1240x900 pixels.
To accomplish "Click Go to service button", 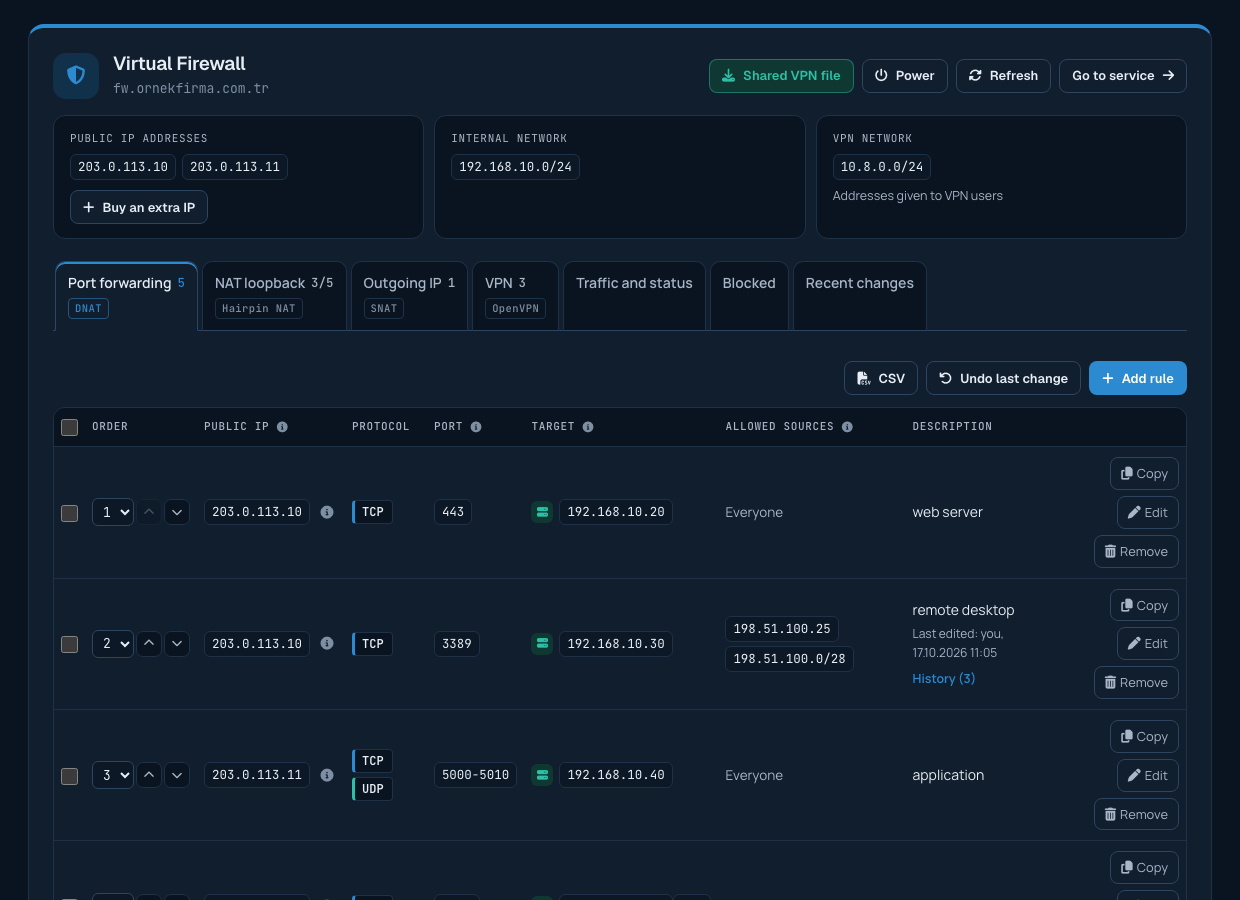I will click(1123, 76).
